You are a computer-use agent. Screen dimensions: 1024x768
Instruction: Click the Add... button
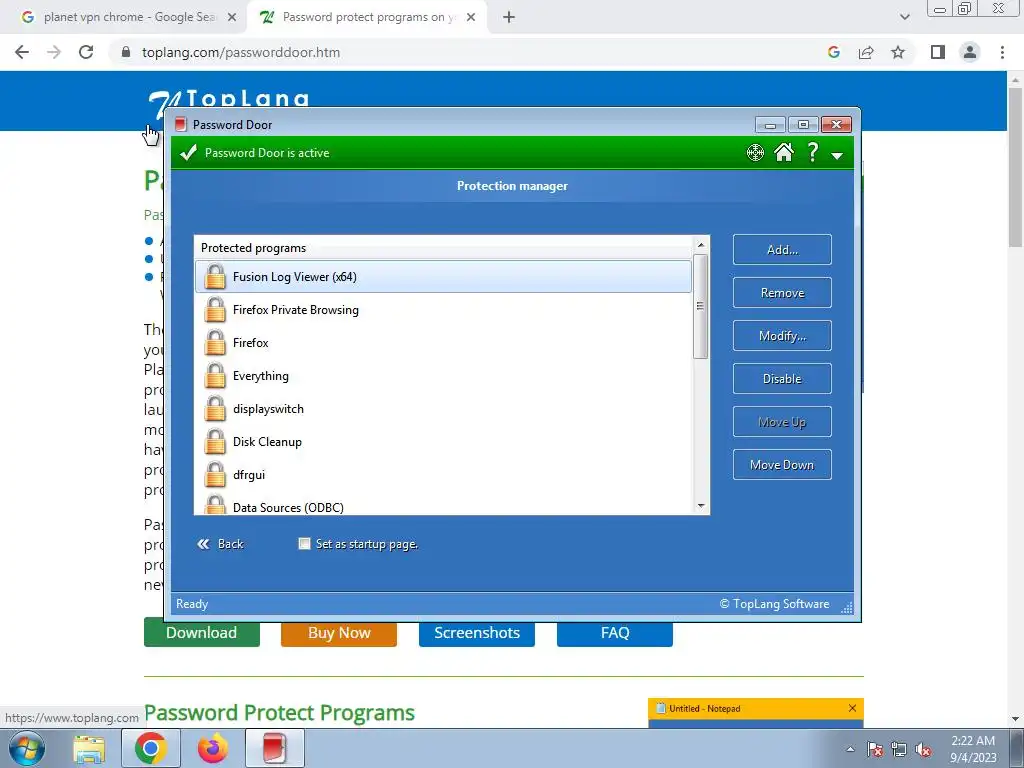(x=782, y=249)
